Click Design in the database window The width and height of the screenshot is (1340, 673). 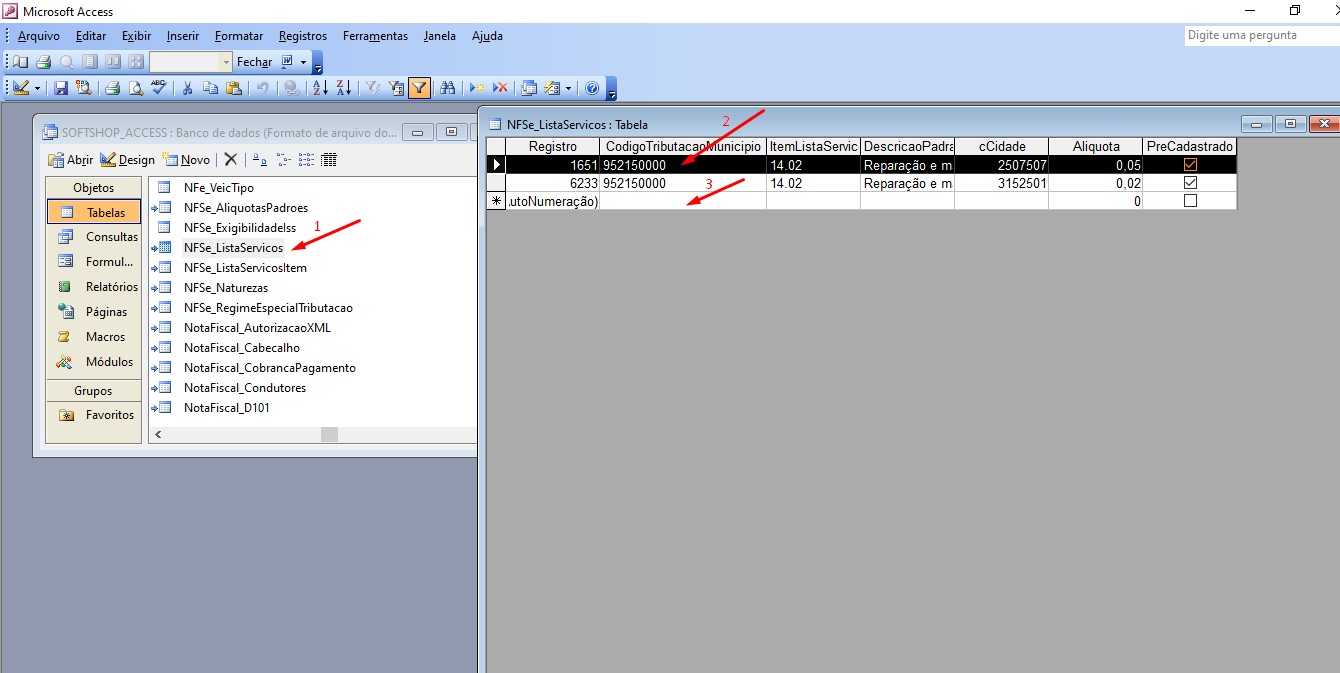[x=128, y=160]
